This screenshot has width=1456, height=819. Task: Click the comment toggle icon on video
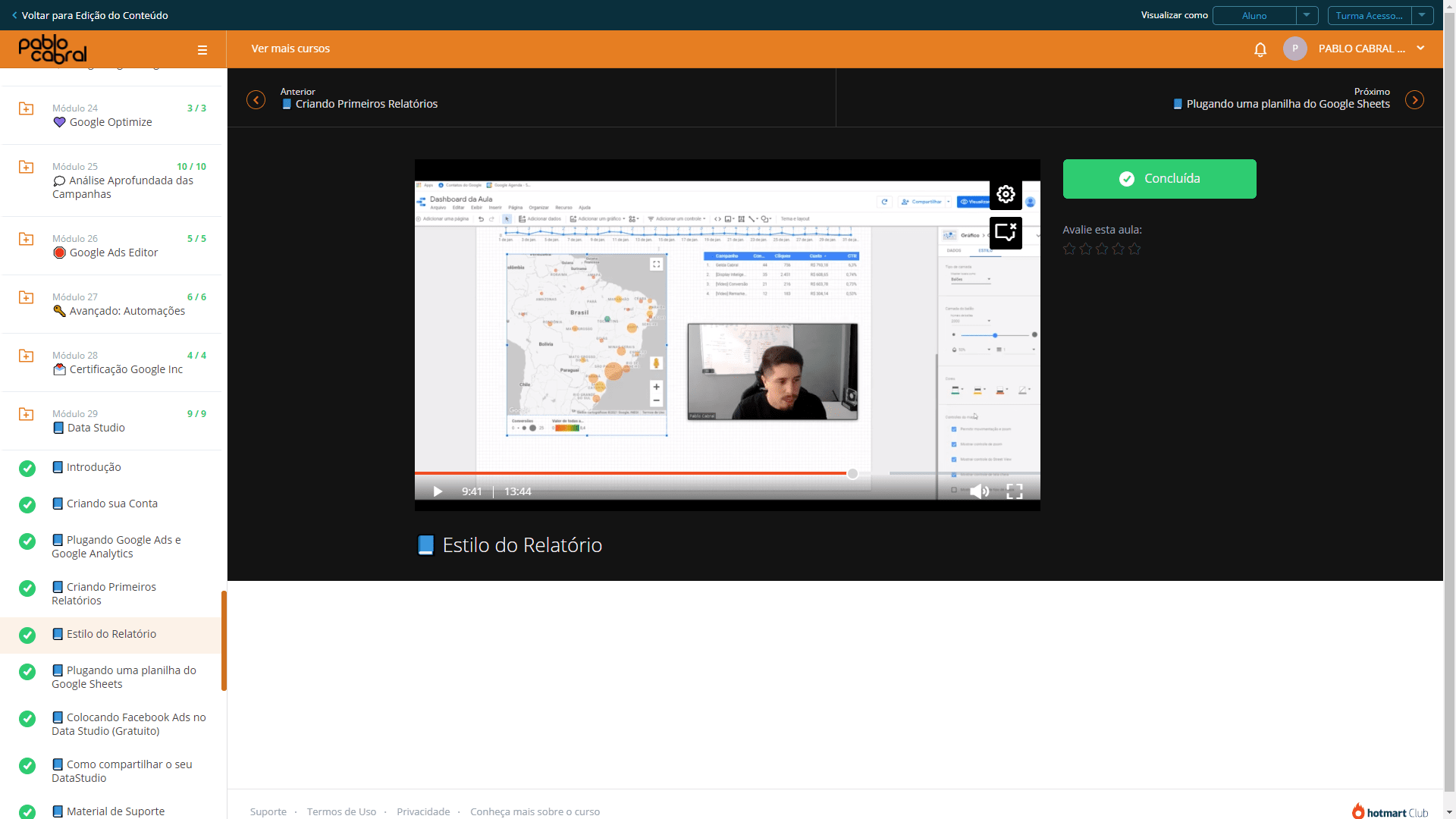click(1006, 233)
